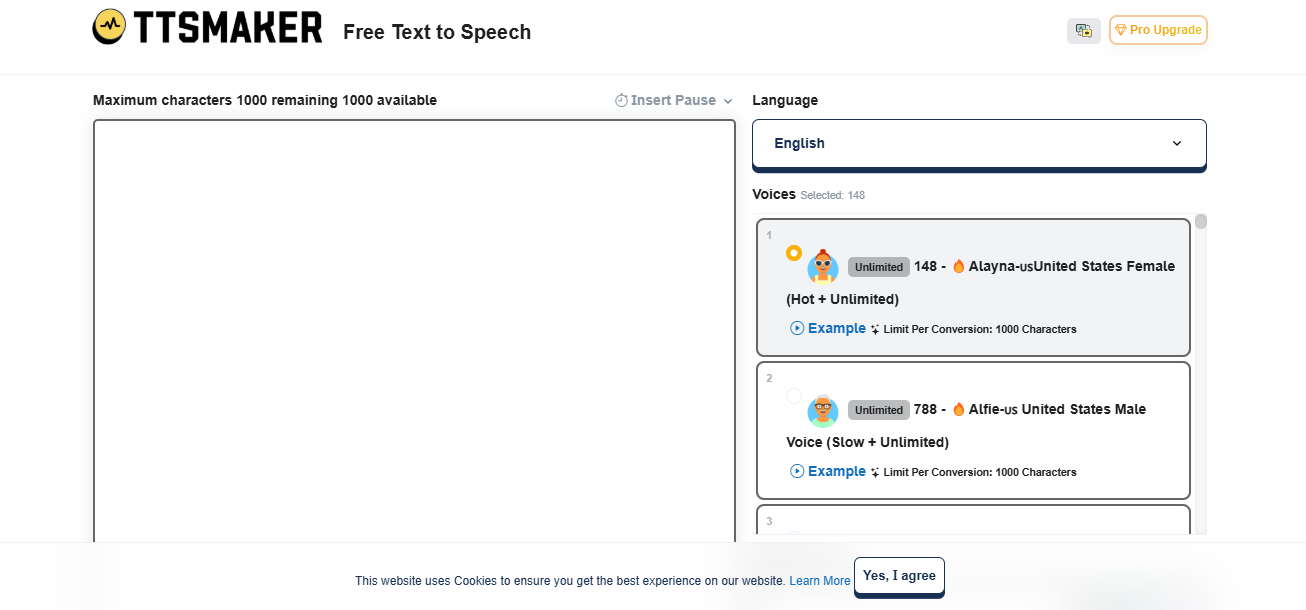This screenshot has height=610, width=1306.
Task: Select the Alfie voice radio button
Action: (794, 396)
